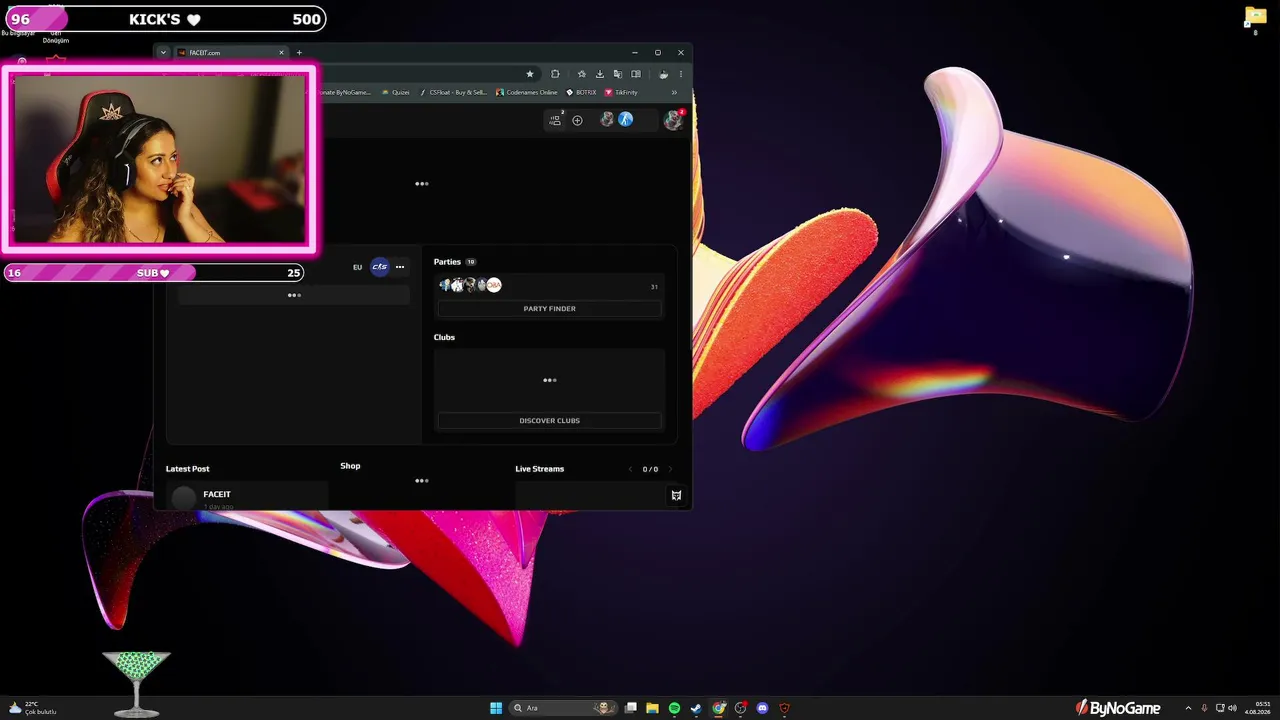Click the FACEIT plus circle icon

coord(577,120)
